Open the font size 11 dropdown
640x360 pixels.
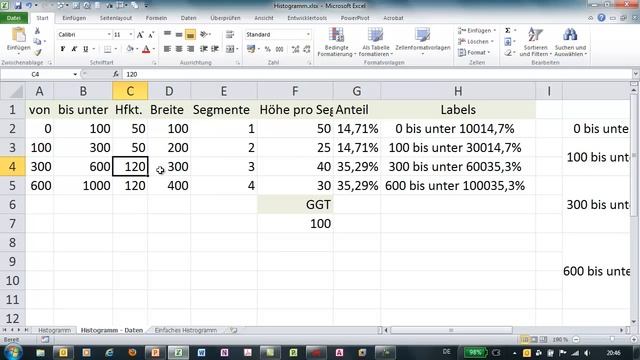click(x=131, y=35)
